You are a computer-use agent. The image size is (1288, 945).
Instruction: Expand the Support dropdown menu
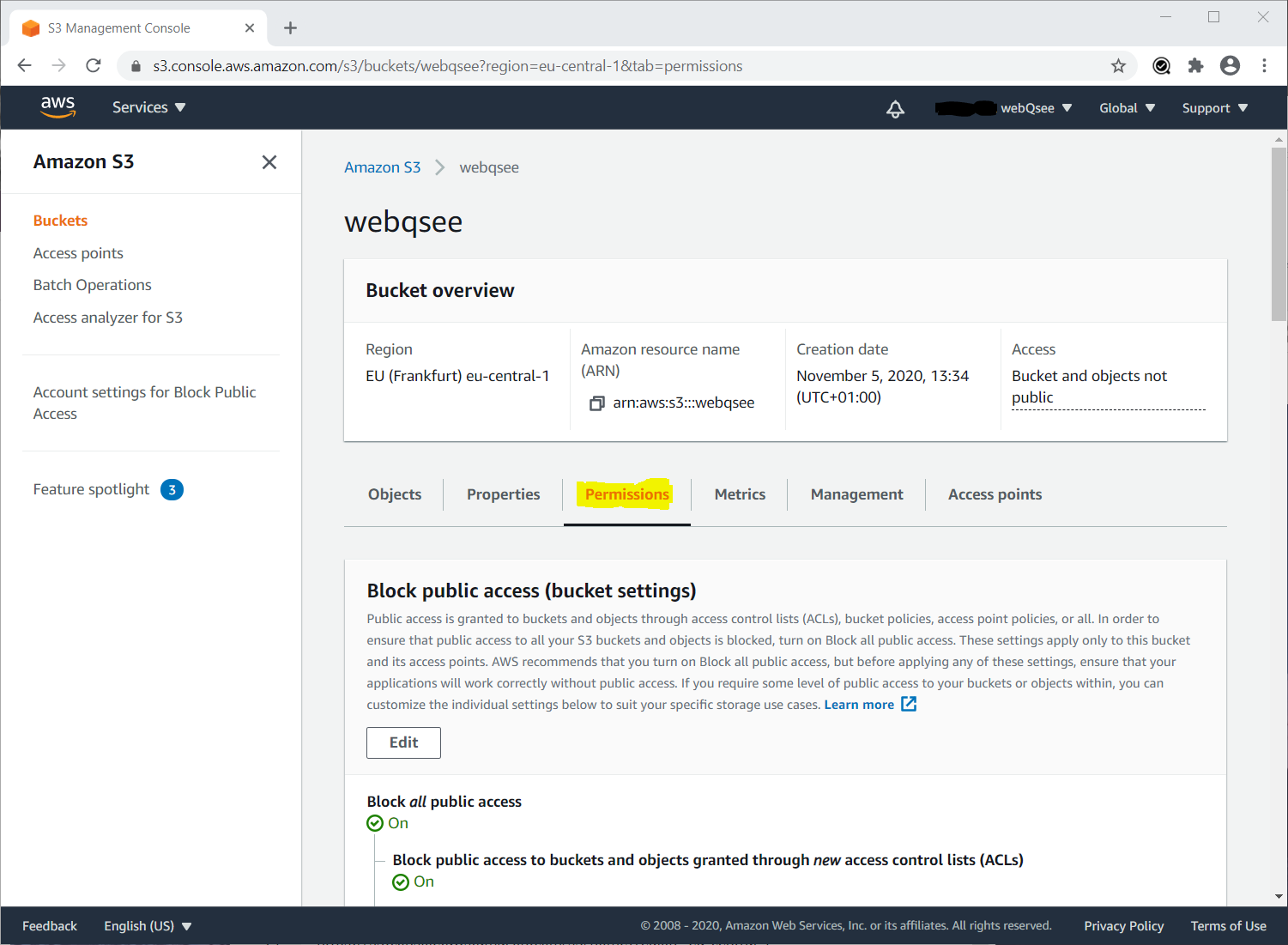pyautogui.click(x=1214, y=108)
